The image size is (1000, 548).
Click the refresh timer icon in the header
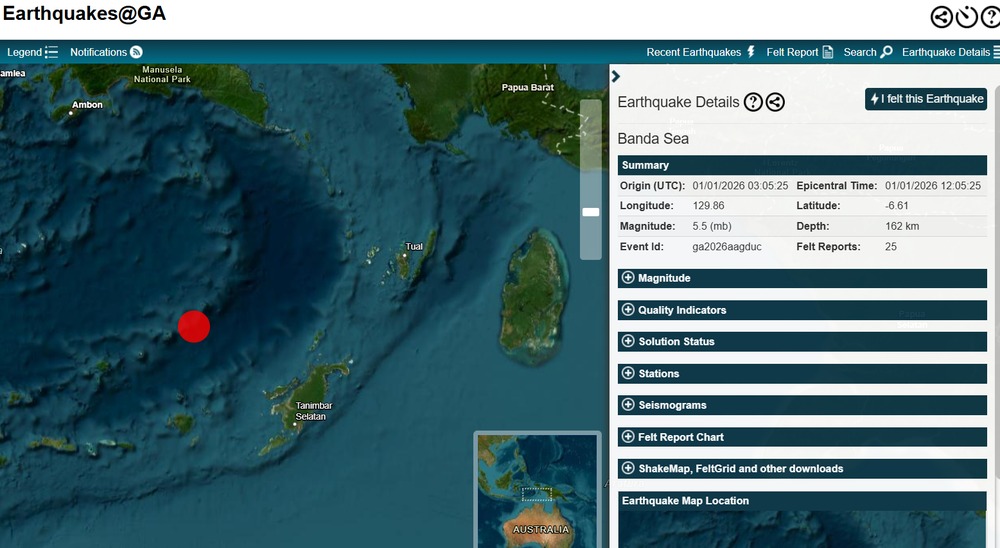tap(966, 17)
